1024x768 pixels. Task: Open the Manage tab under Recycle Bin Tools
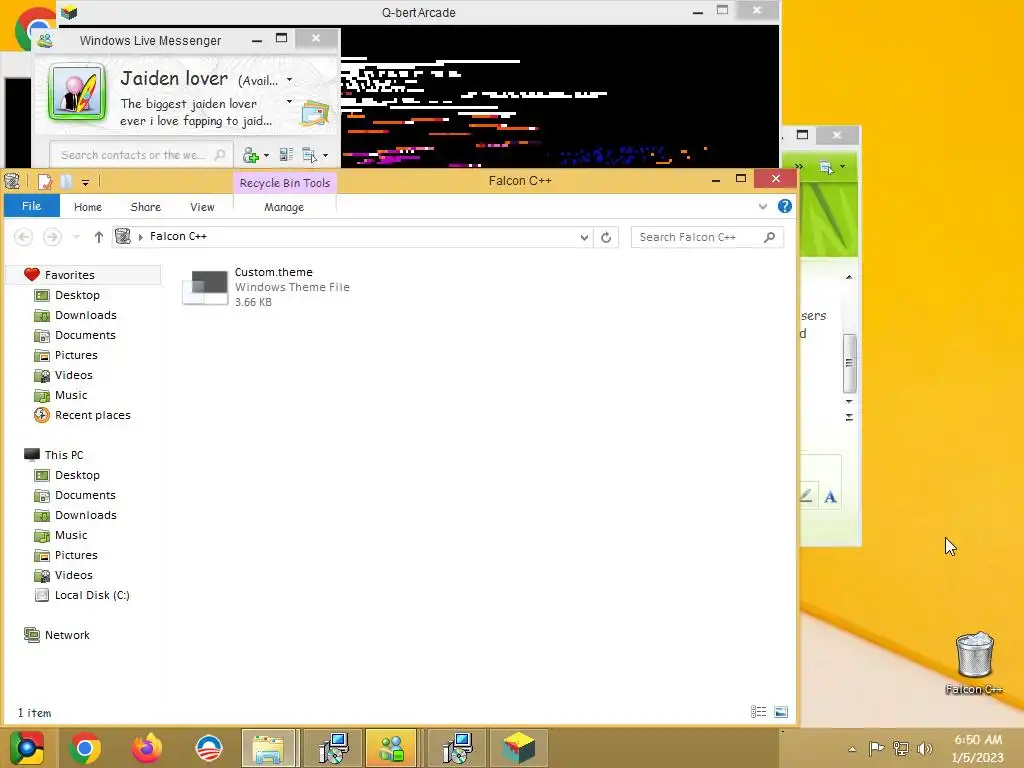click(x=284, y=207)
